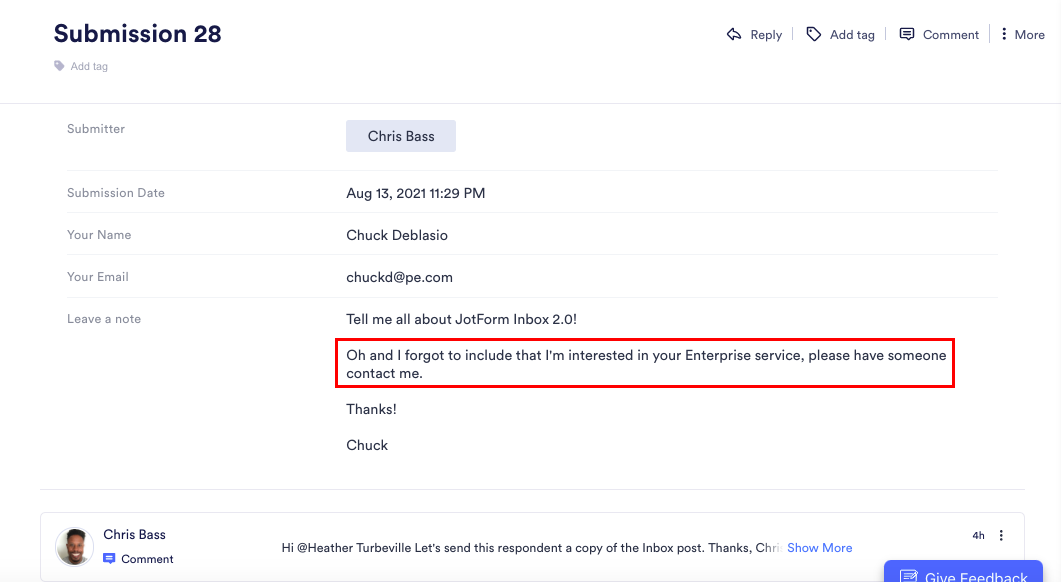
Task: Click the Chris Bass submitter chip
Action: pos(401,136)
